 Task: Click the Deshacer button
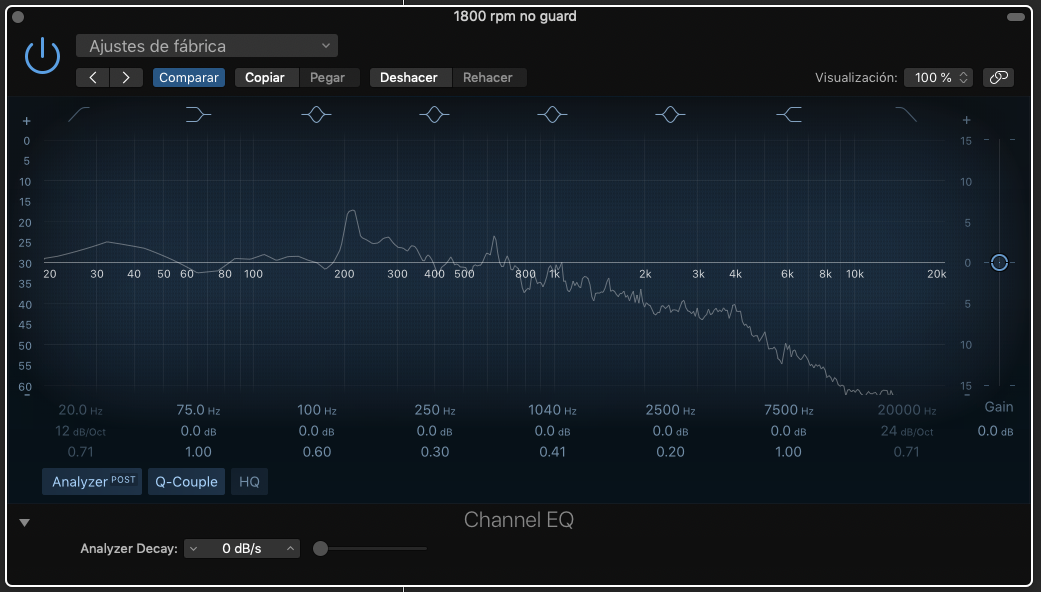[409, 78]
